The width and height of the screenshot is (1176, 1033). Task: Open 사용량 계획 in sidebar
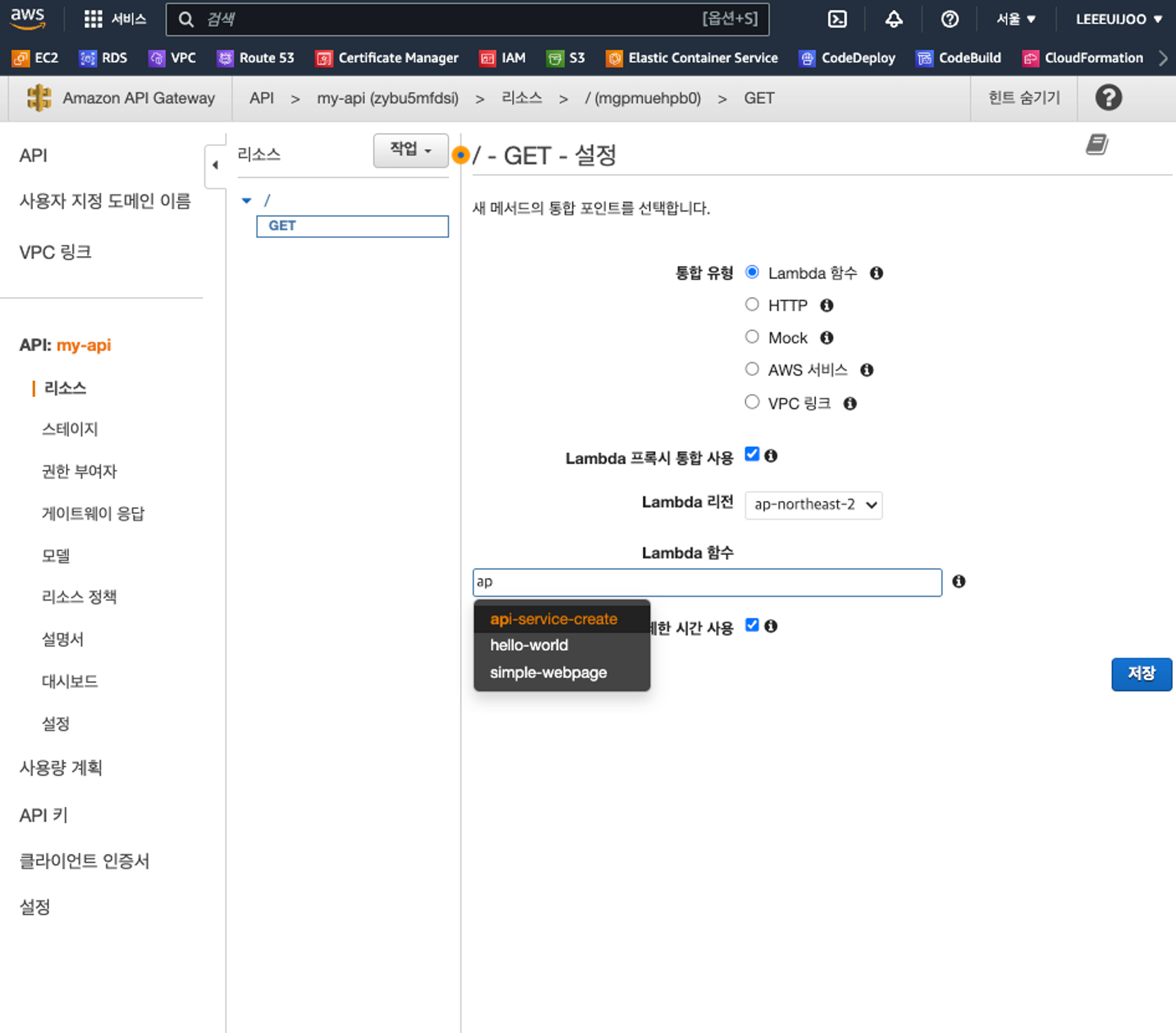pos(61,768)
